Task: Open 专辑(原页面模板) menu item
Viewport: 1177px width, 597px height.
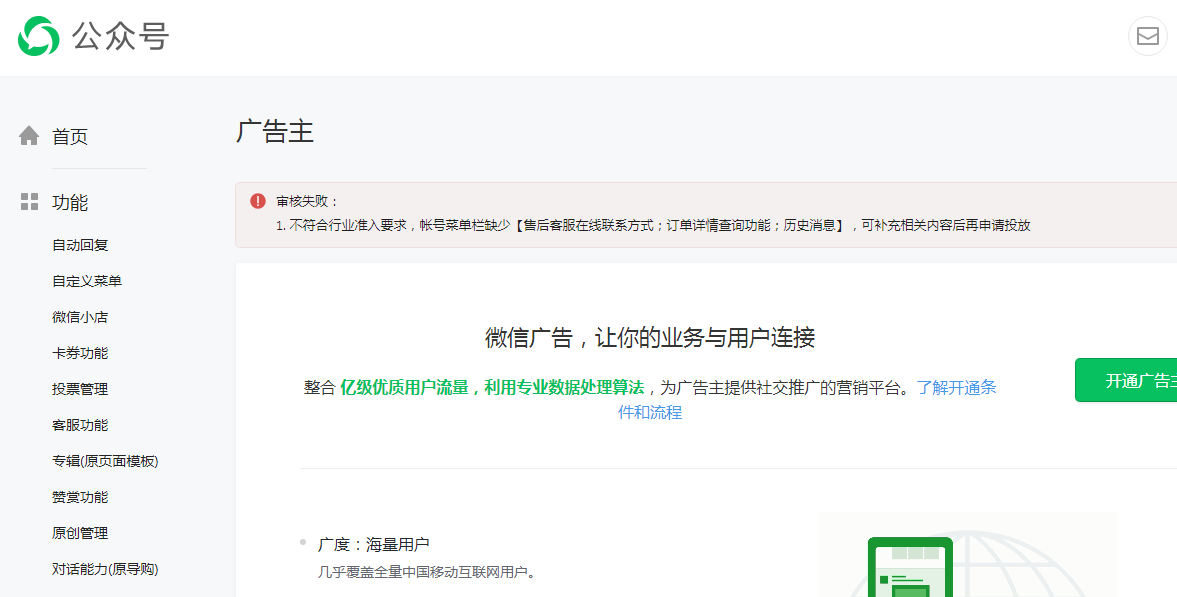Action: [x=105, y=461]
